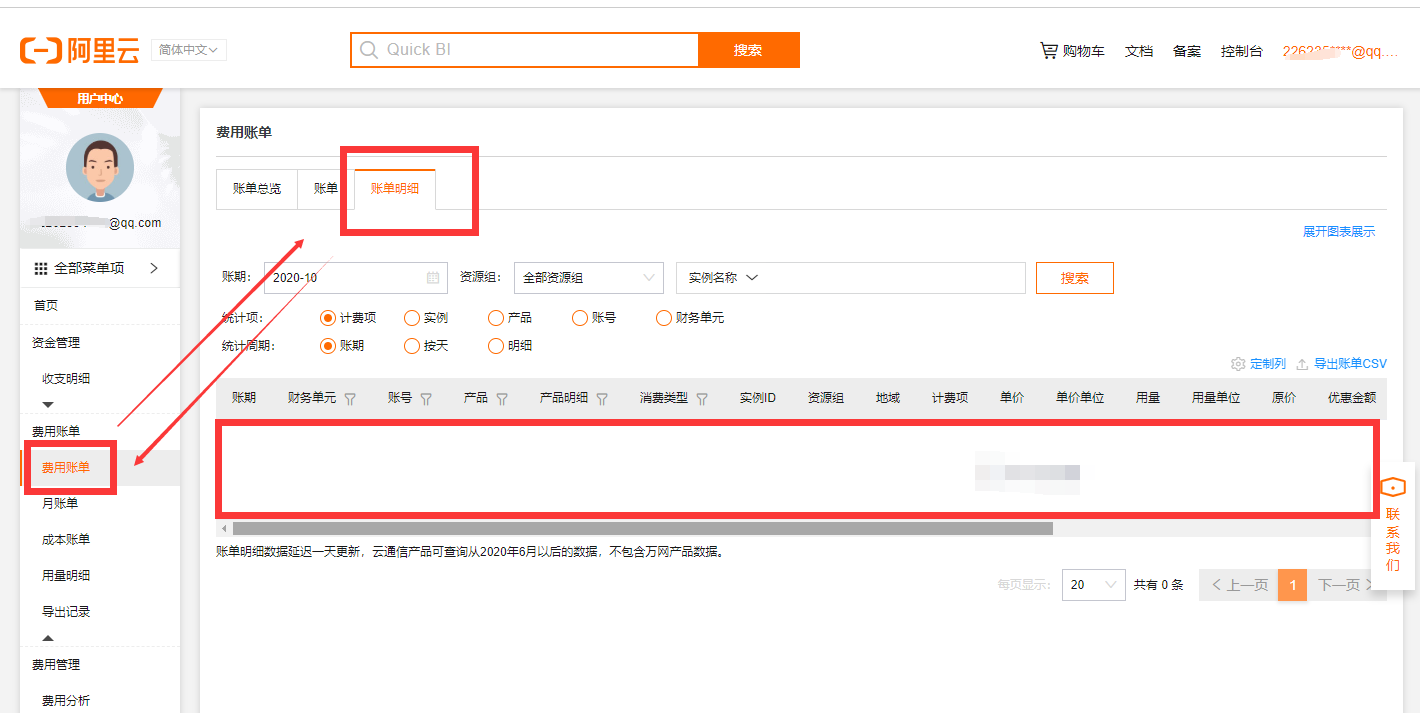
Task: Click the 购物车 label
Action: point(1084,51)
